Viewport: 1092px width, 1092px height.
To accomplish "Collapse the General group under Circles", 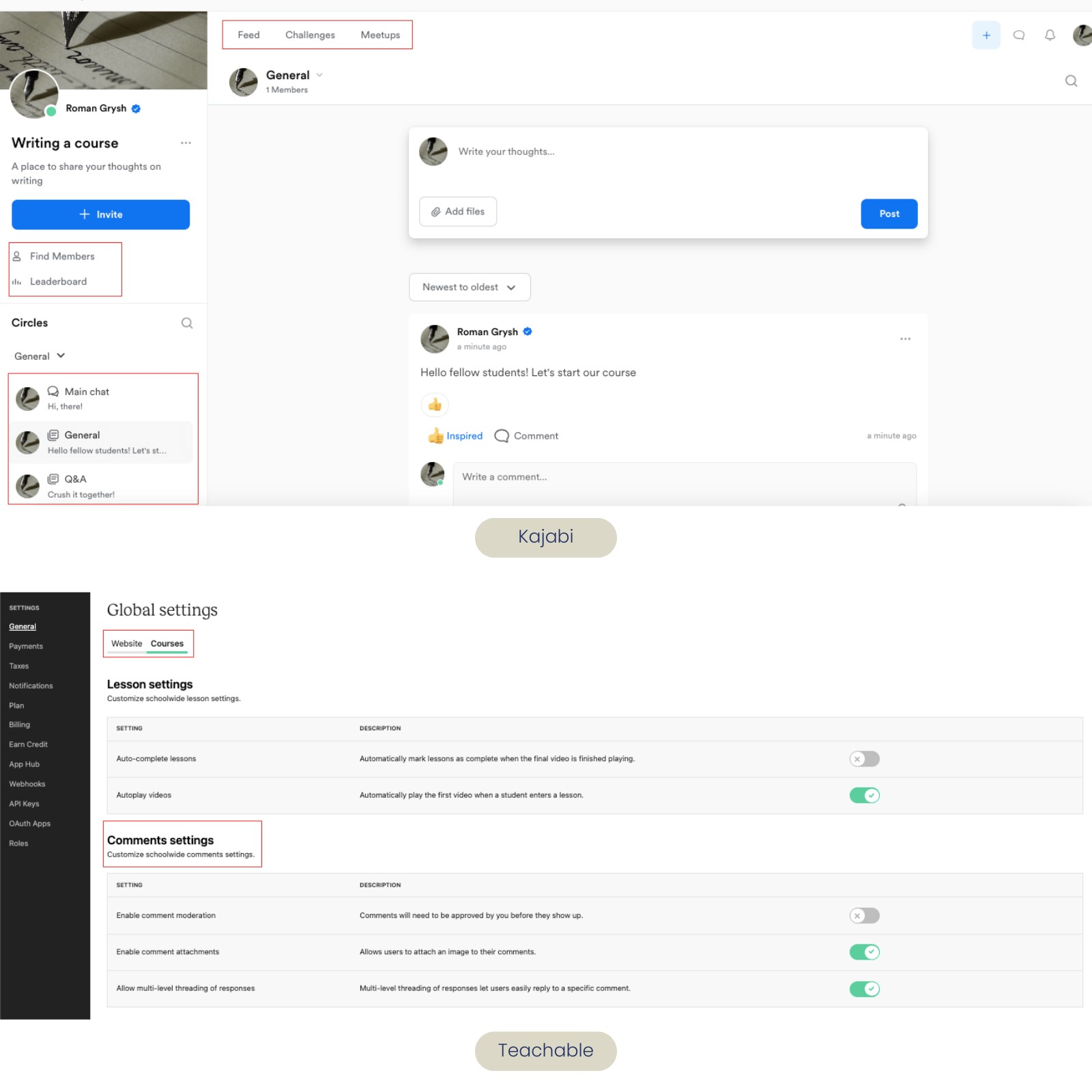I will (x=40, y=356).
